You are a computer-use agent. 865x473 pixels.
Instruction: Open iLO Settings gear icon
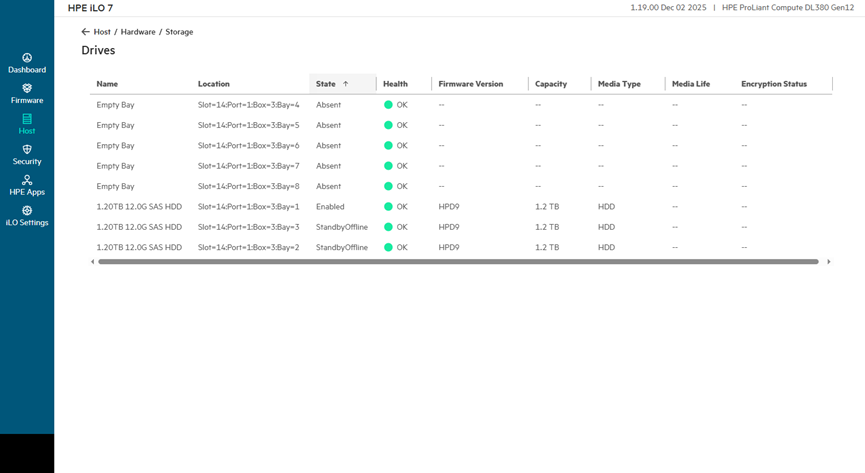[27, 211]
